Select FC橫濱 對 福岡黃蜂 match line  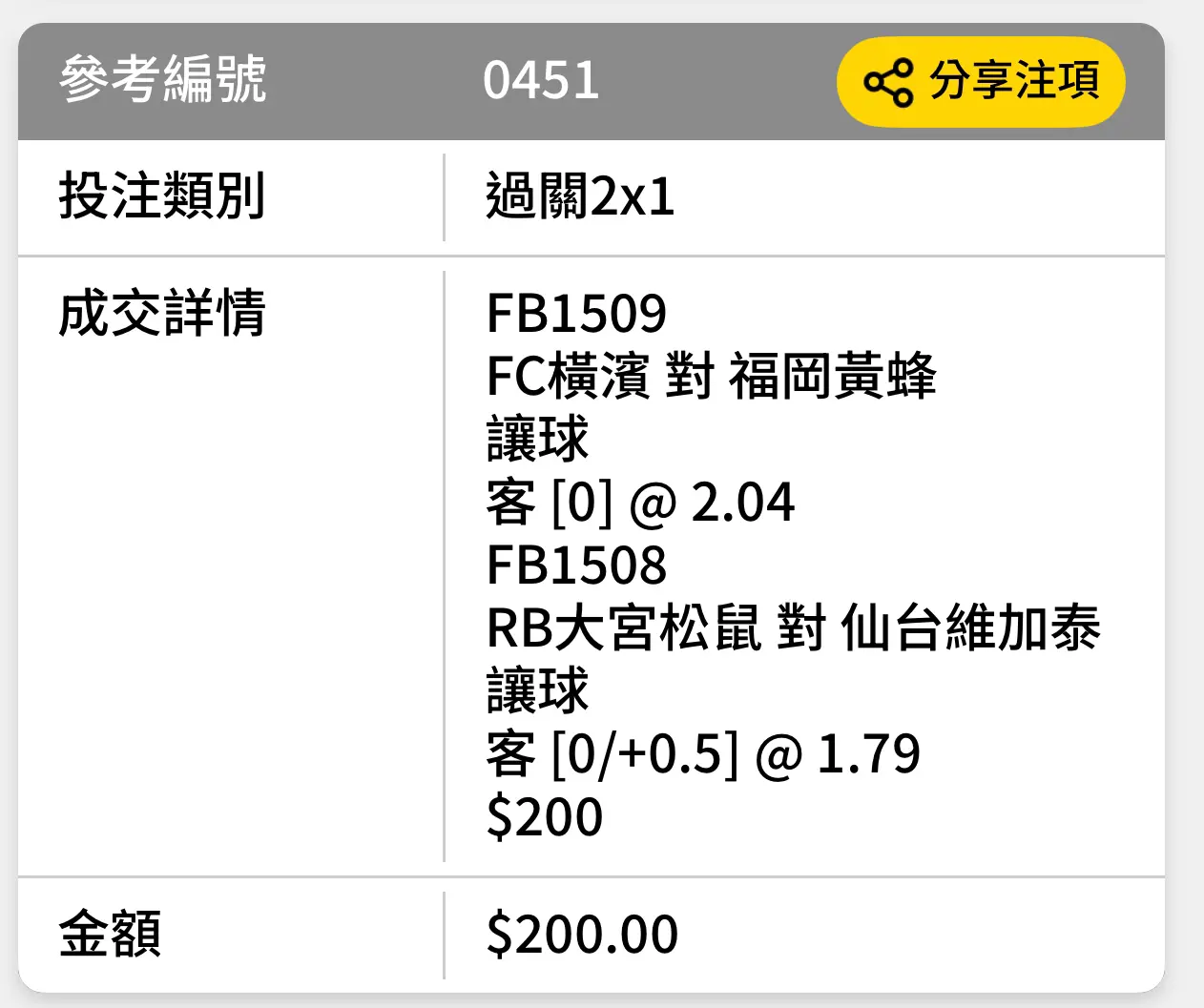712,375
